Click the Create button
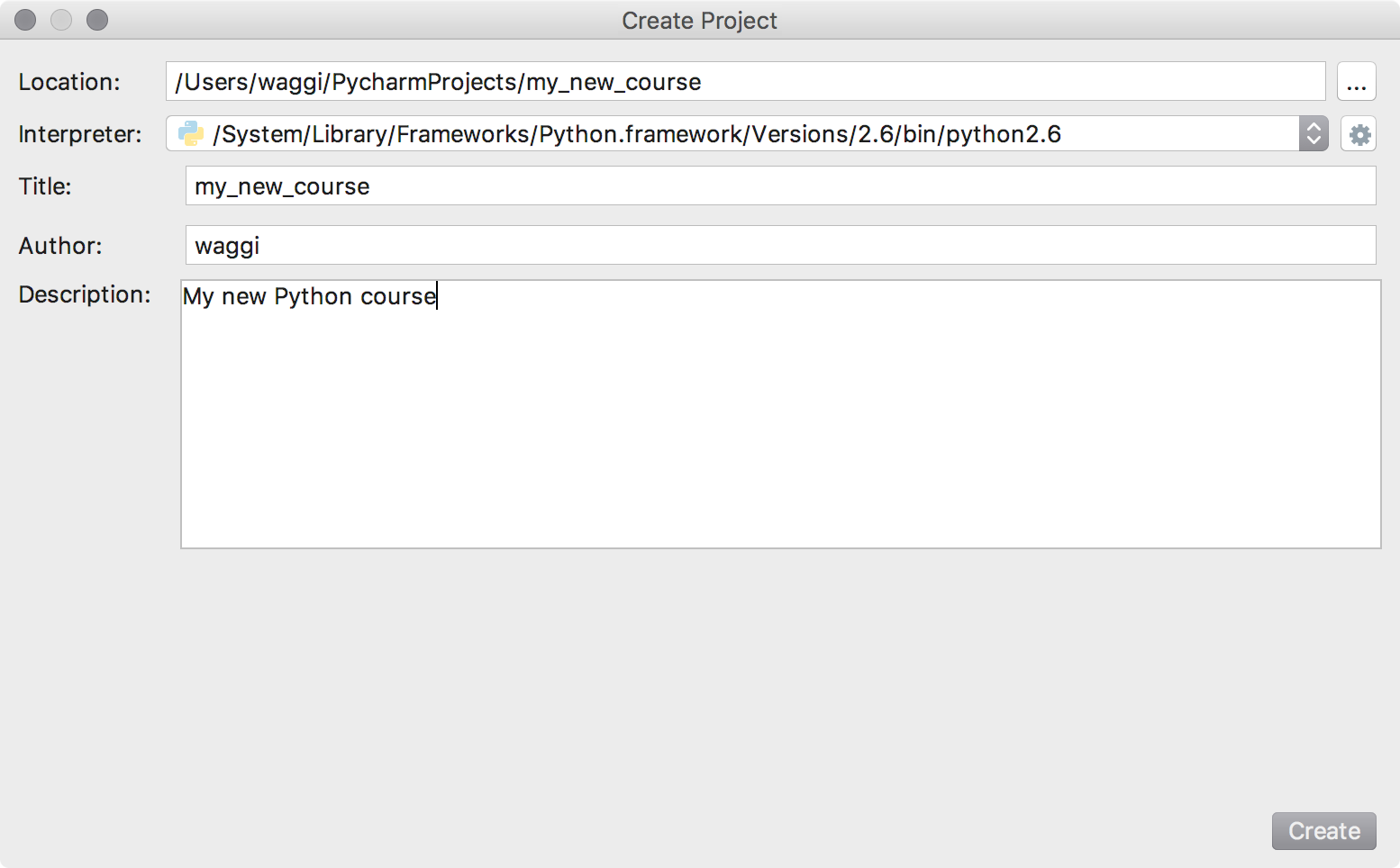The width and height of the screenshot is (1400, 868). coord(1324,831)
